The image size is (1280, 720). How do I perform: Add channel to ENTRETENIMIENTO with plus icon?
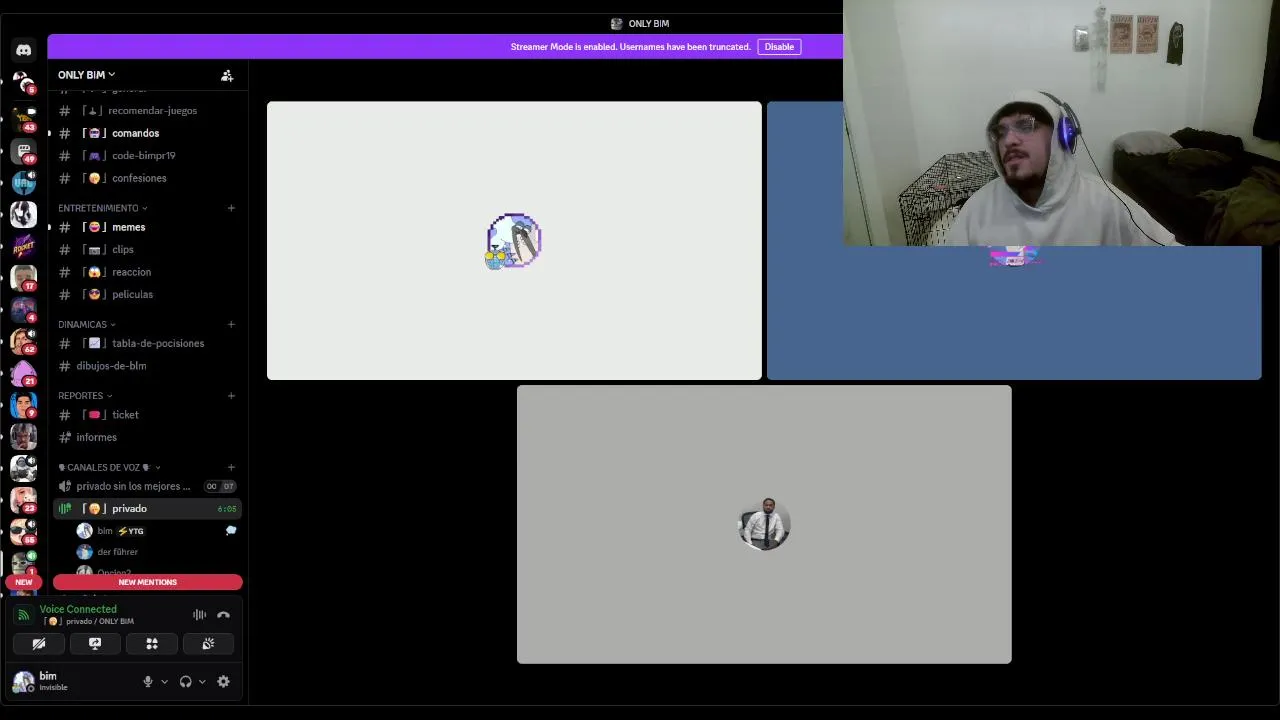[231, 208]
